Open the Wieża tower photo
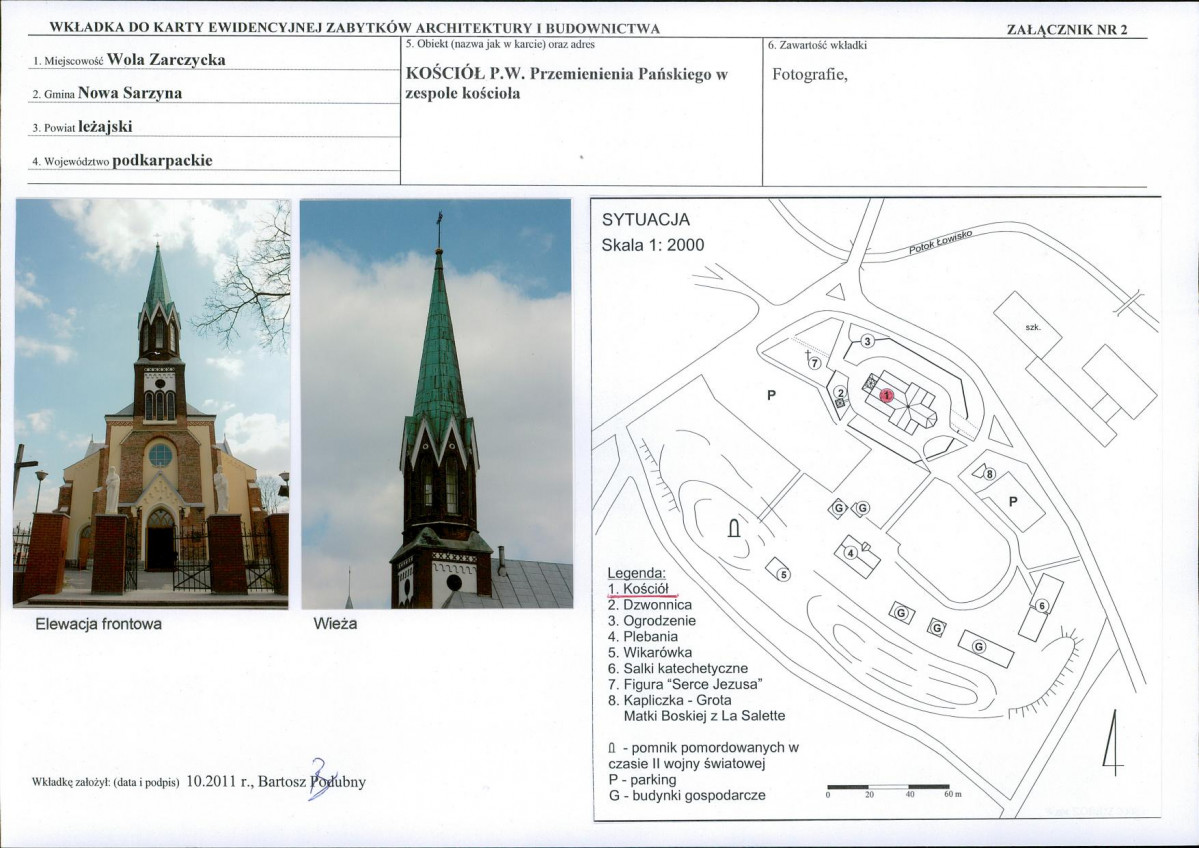 coord(436,403)
